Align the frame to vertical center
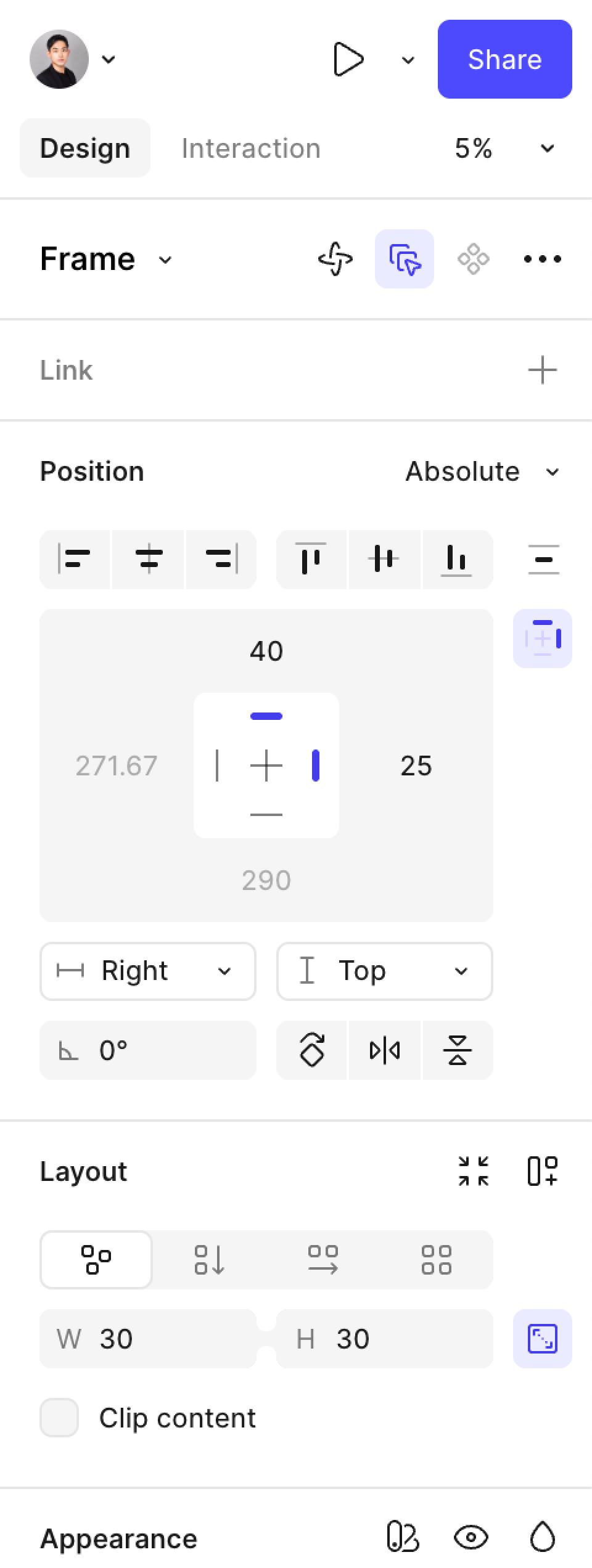Viewport: 592px width, 1568px height. click(384, 560)
